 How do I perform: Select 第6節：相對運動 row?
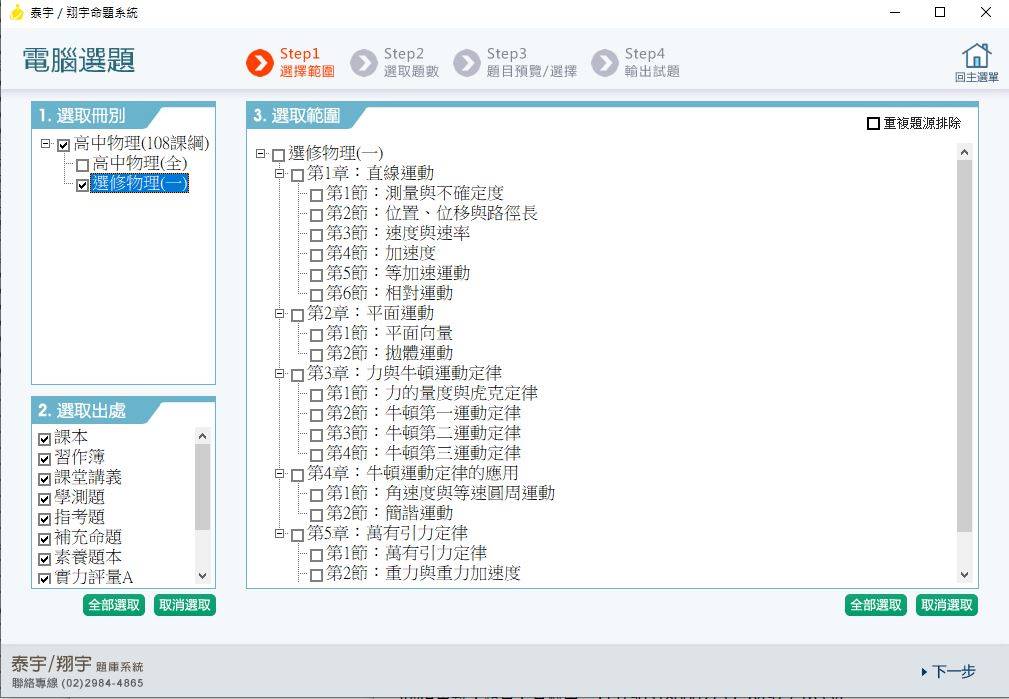coord(389,293)
